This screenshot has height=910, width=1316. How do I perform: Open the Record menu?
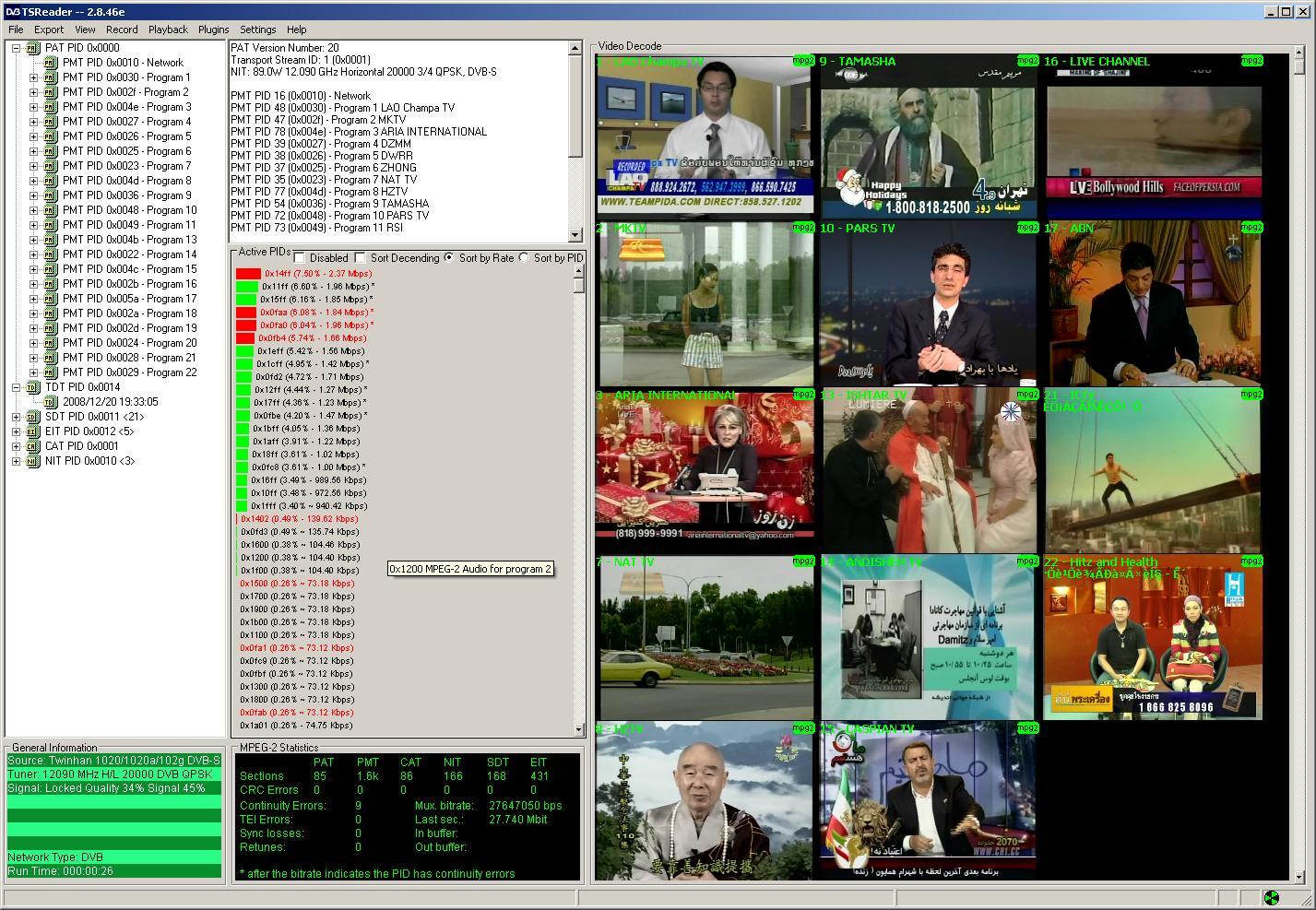[122, 30]
